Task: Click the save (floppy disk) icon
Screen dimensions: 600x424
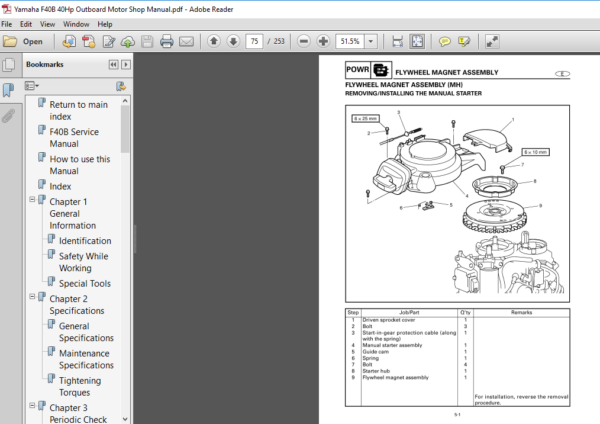Action: click(x=147, y=41)
